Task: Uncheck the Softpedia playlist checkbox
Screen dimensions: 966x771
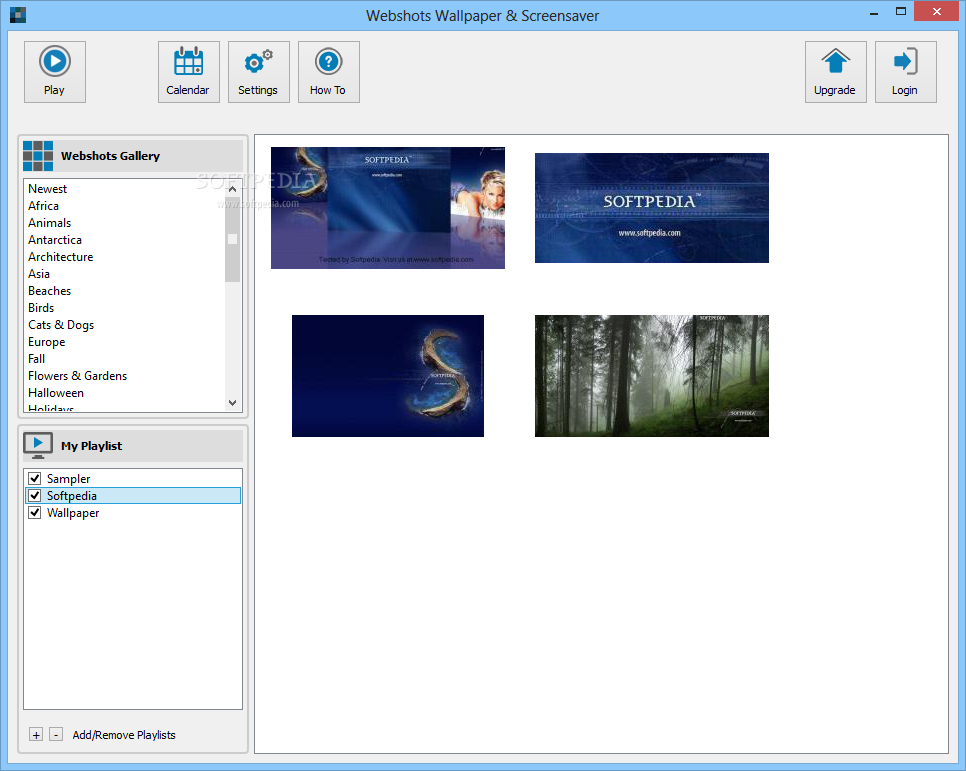Action: (x=34, y=496)
